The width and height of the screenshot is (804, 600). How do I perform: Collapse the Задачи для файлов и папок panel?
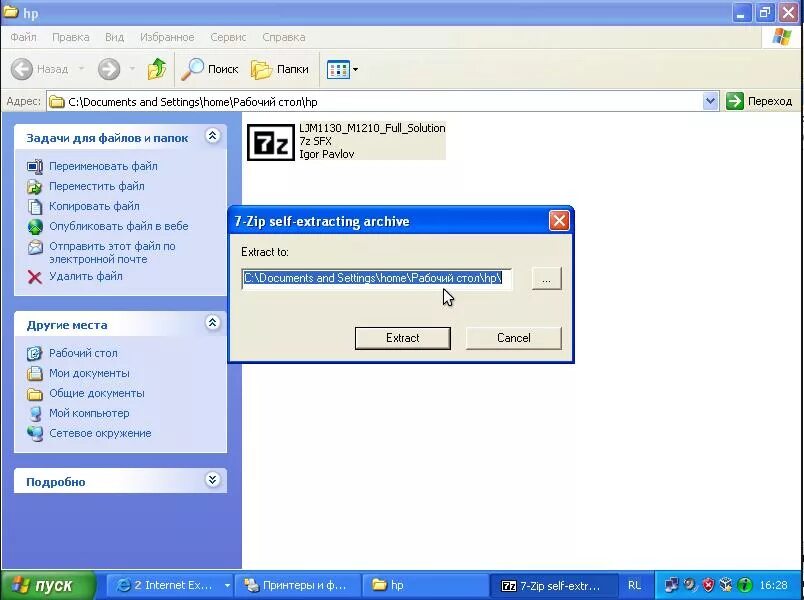(x=213, y=136)
